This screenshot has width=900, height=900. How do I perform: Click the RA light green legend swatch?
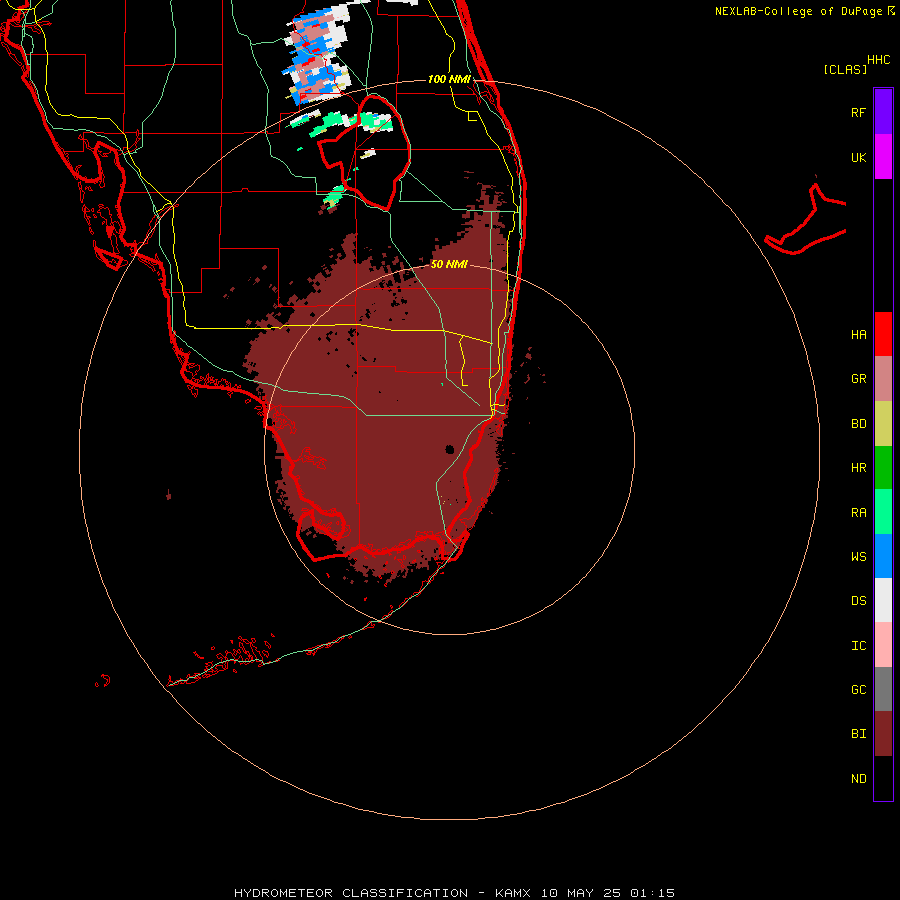pos(883,512)
